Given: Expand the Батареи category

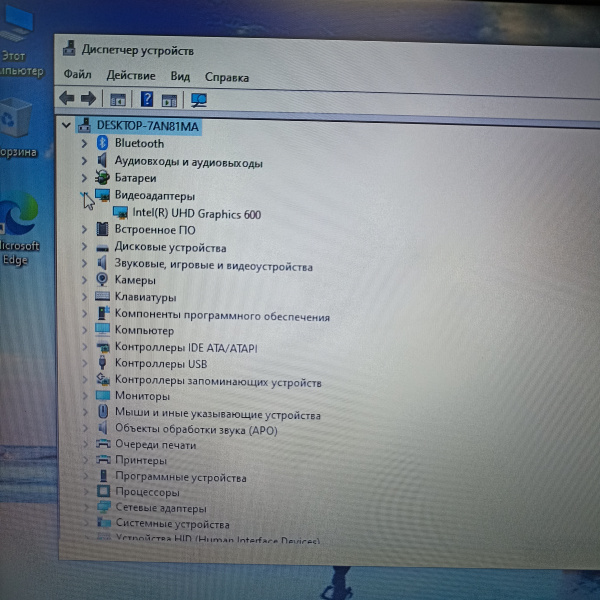Looking at the screenshot, I should point(84,178).
